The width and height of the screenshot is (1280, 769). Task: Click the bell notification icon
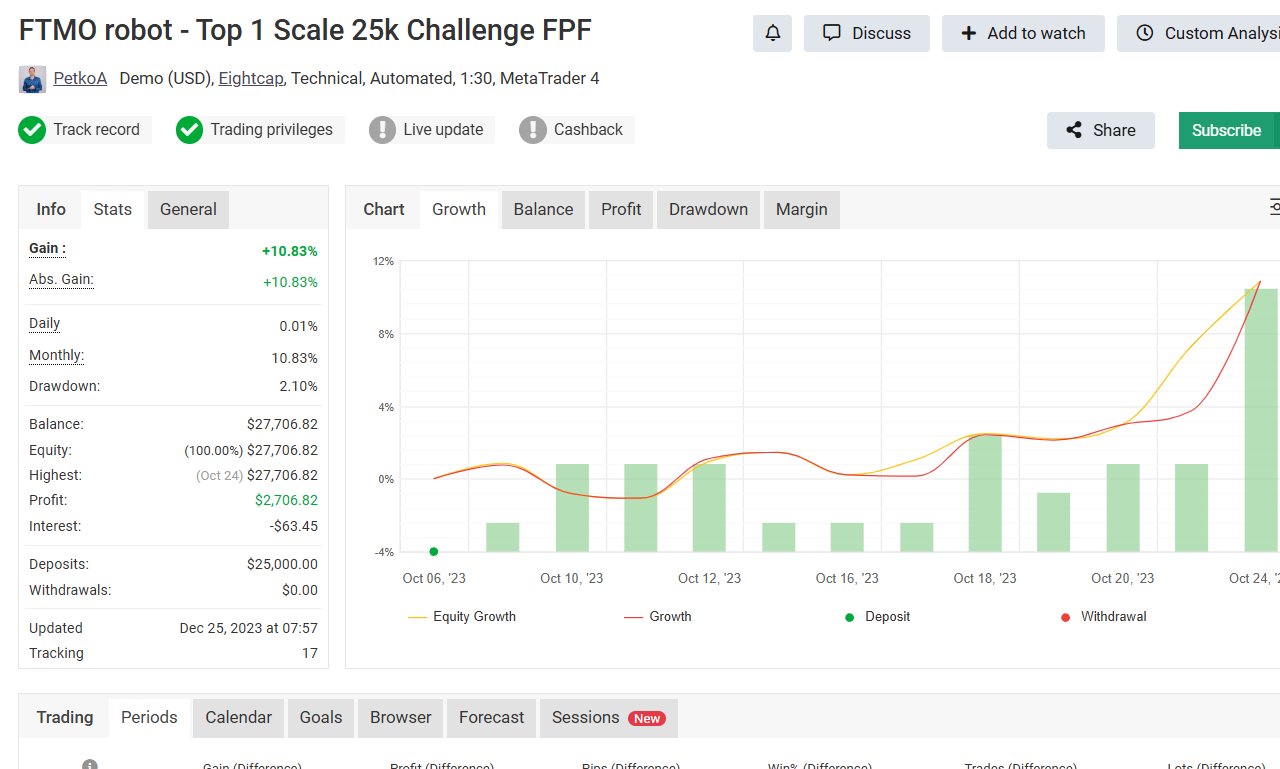click(x=772, y=33)
